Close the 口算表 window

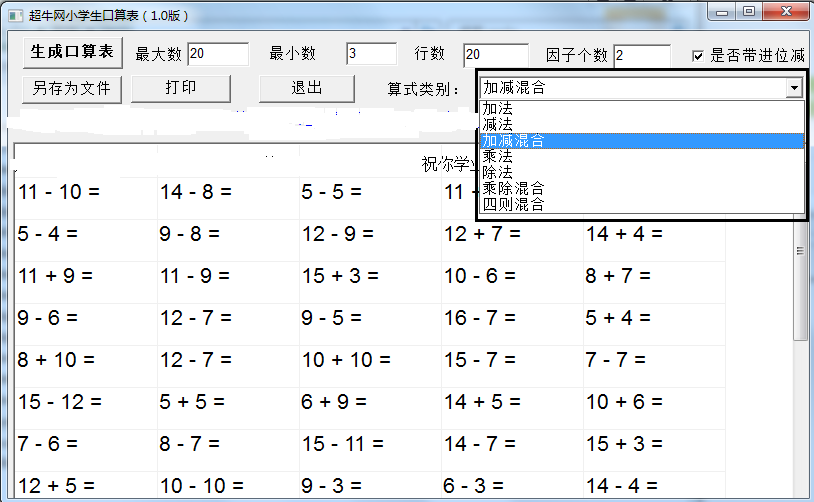point(786,12)
